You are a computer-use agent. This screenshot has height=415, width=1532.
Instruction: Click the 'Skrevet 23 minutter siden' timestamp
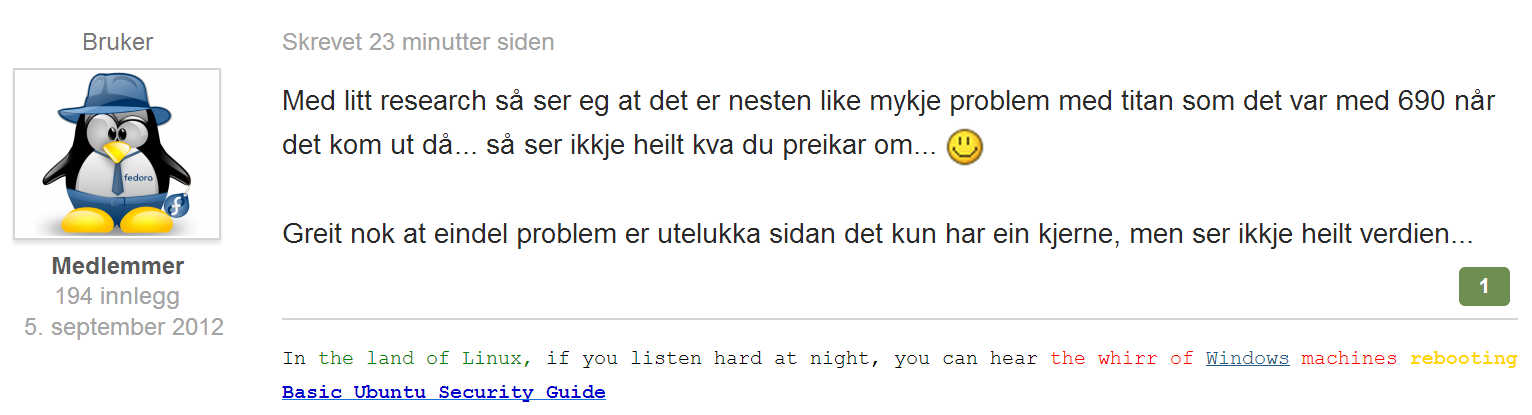coord(418,42)
